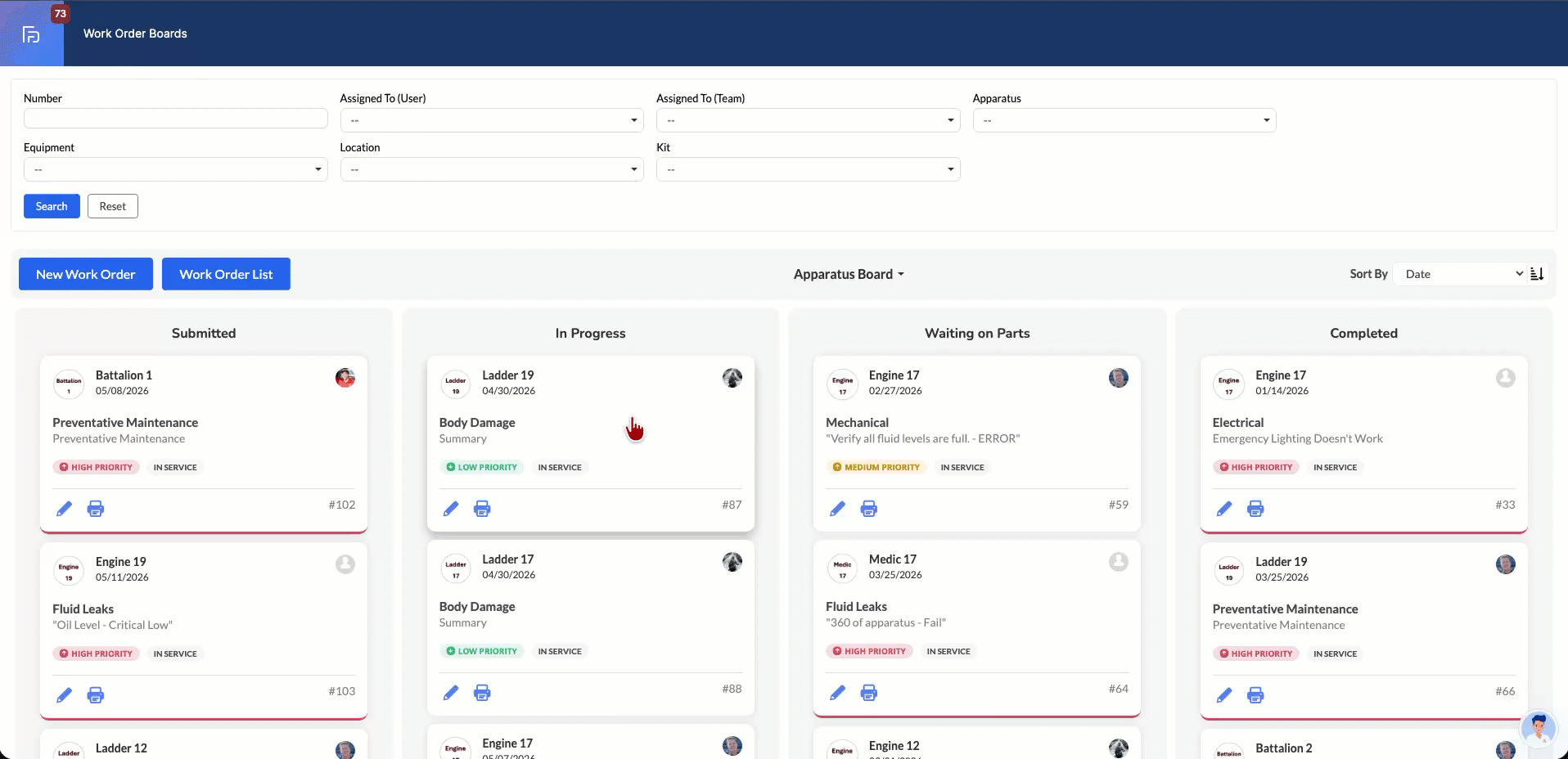The height and width of the screenshot is (759, 1568).
Task: Click the In Progress column header
Action: pos(590,334)
